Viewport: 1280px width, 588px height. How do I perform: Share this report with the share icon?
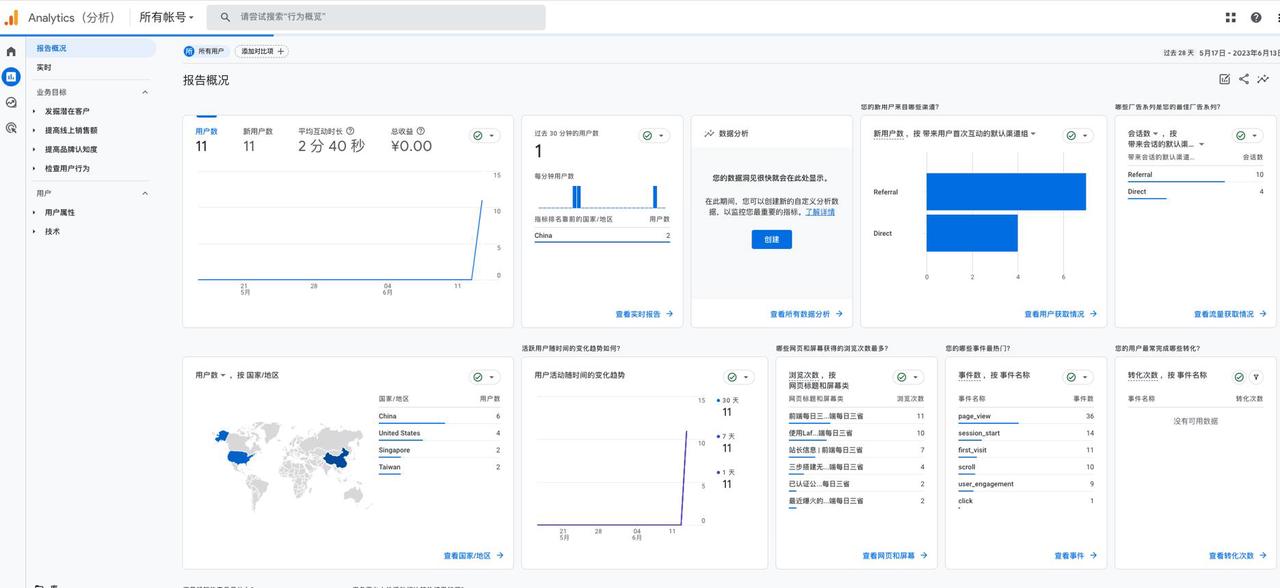1244,79
